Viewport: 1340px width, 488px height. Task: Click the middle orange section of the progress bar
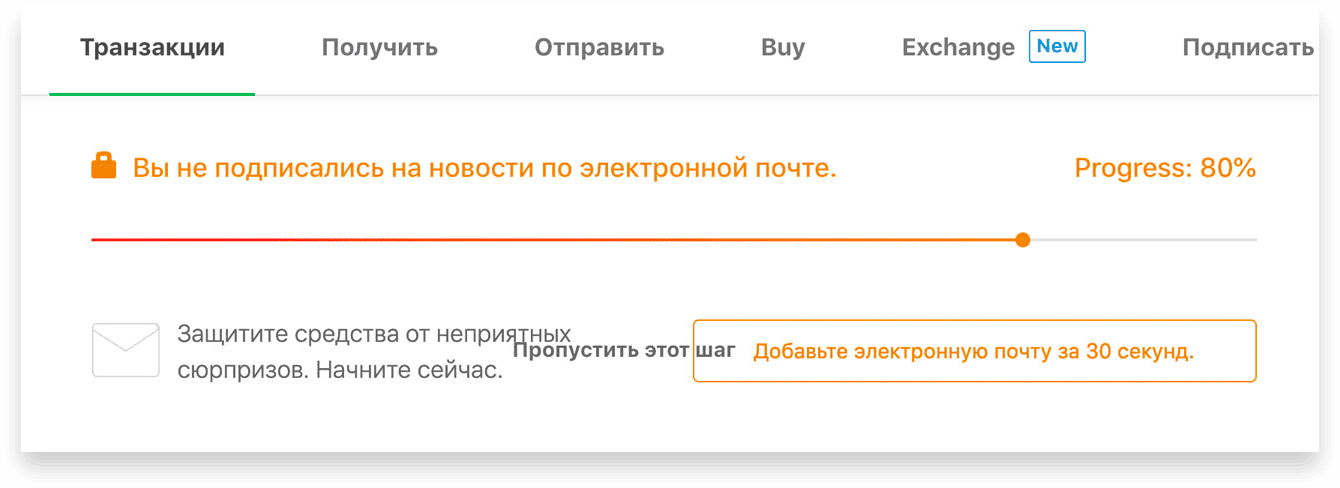(600, 240)
